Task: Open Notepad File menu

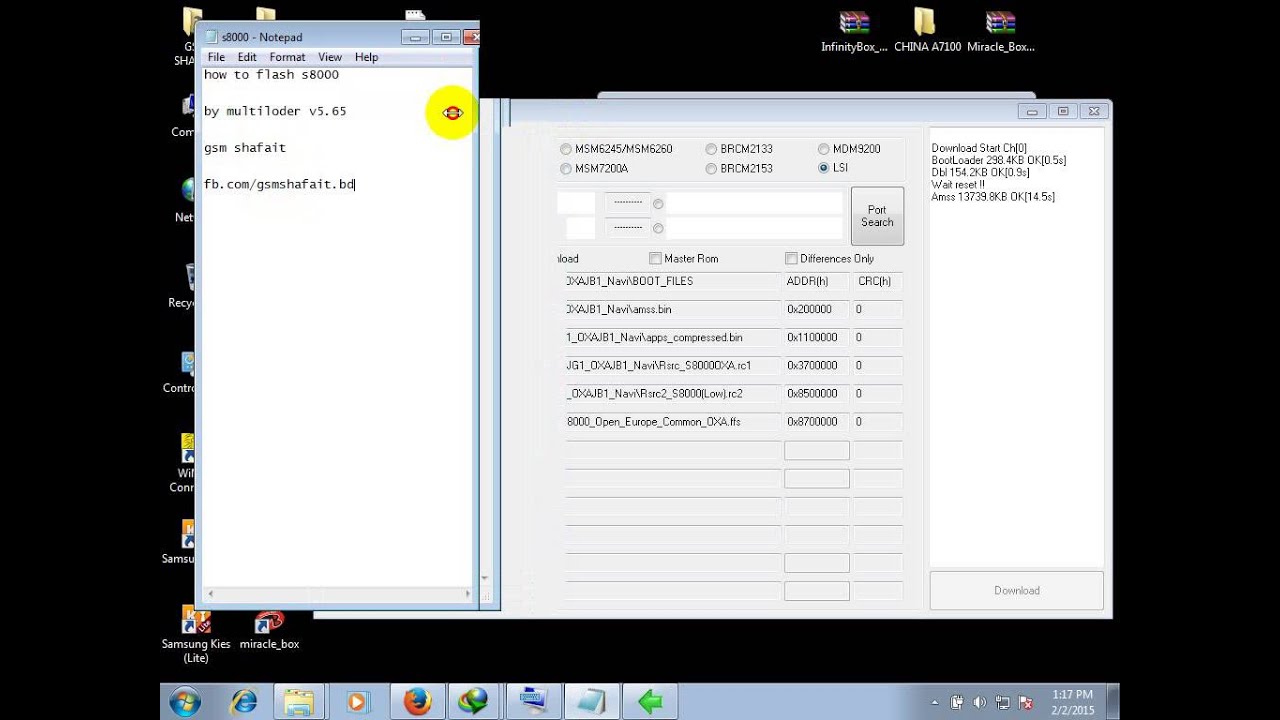Action: [x=216, y=57]
